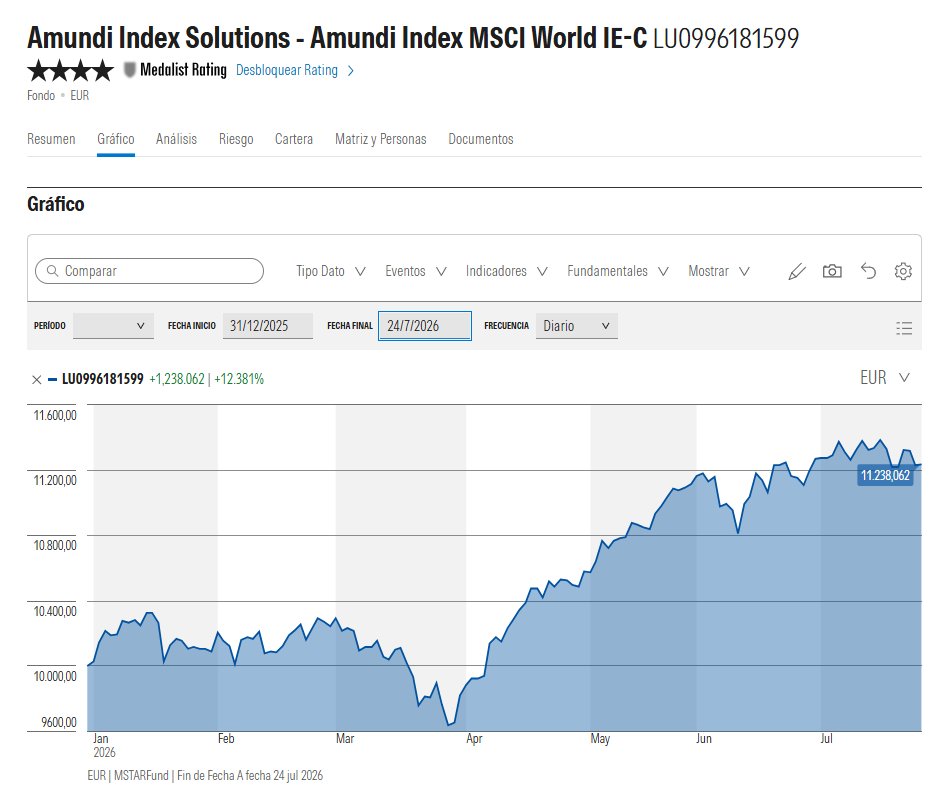Click the 11.600,00 axis label
The image size is (938, 787).
click(55, 416)
